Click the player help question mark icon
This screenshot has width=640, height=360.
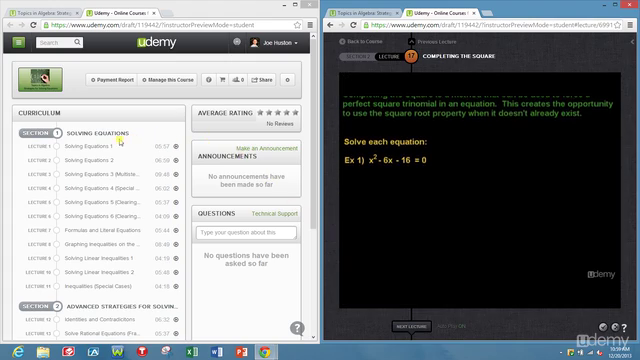coord(624,327)
